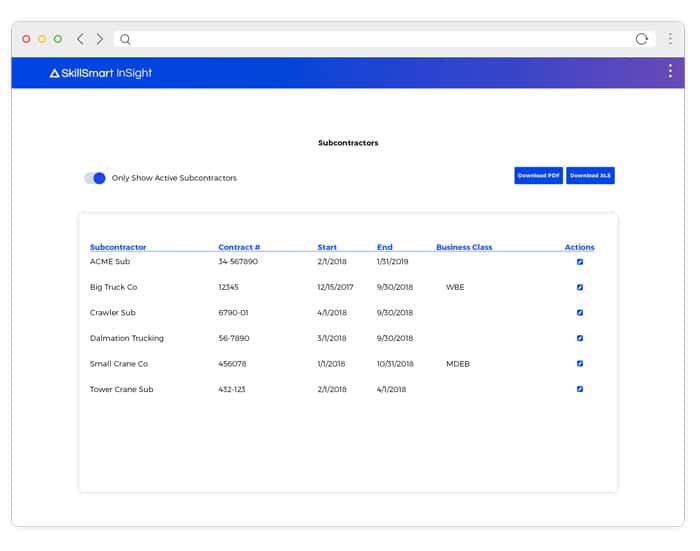
Task: Click contract number 6790-01
Action: coord(233,313)
